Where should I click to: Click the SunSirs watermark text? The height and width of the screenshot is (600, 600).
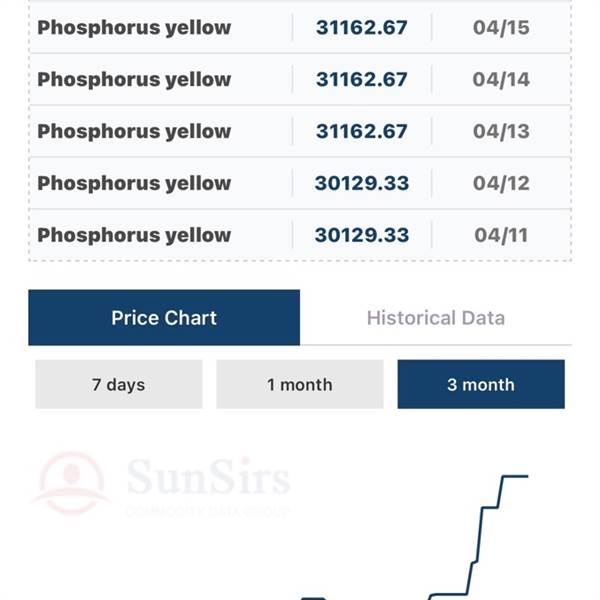click(x=208, y=480)
